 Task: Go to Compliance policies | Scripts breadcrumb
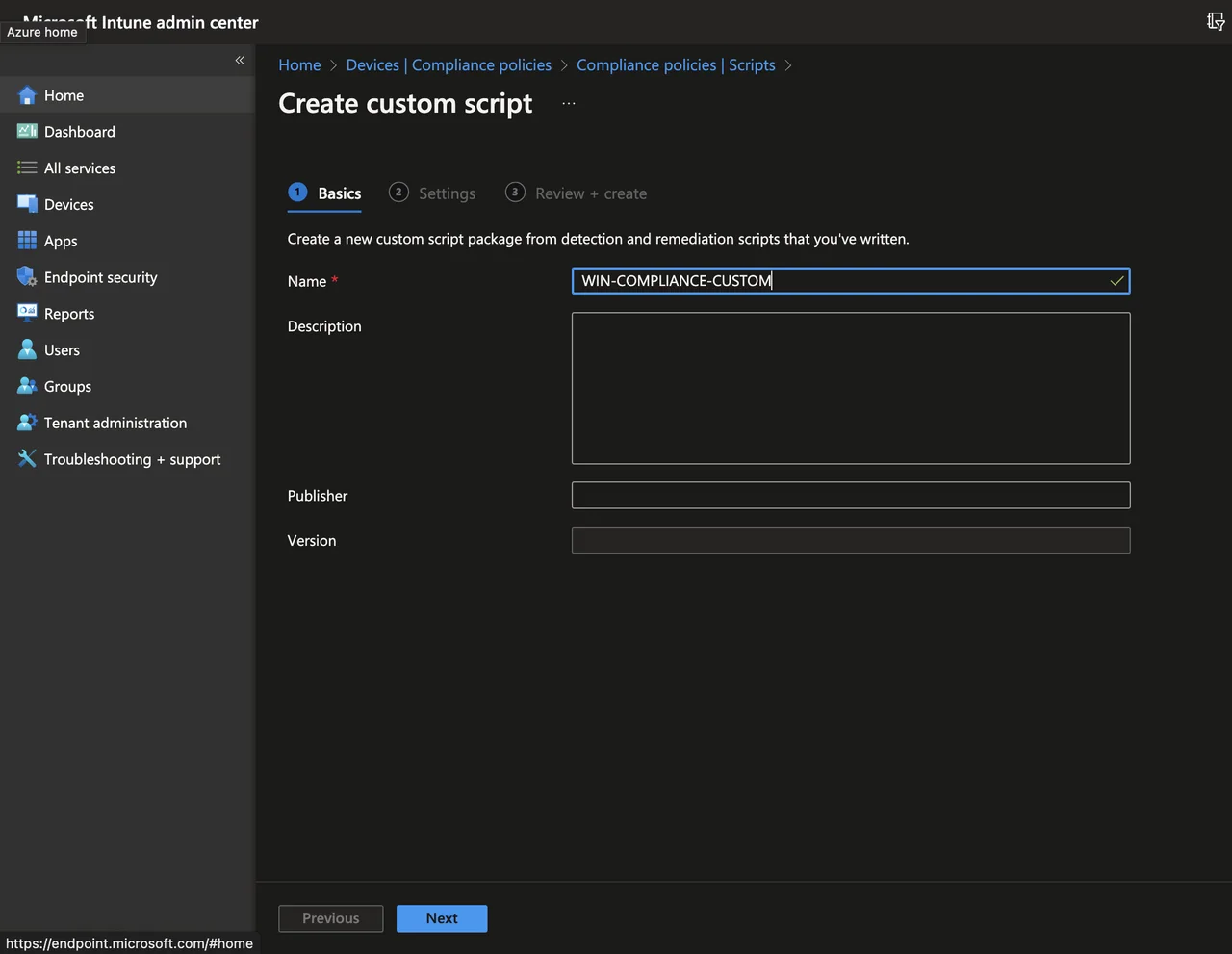pos(676,65)
